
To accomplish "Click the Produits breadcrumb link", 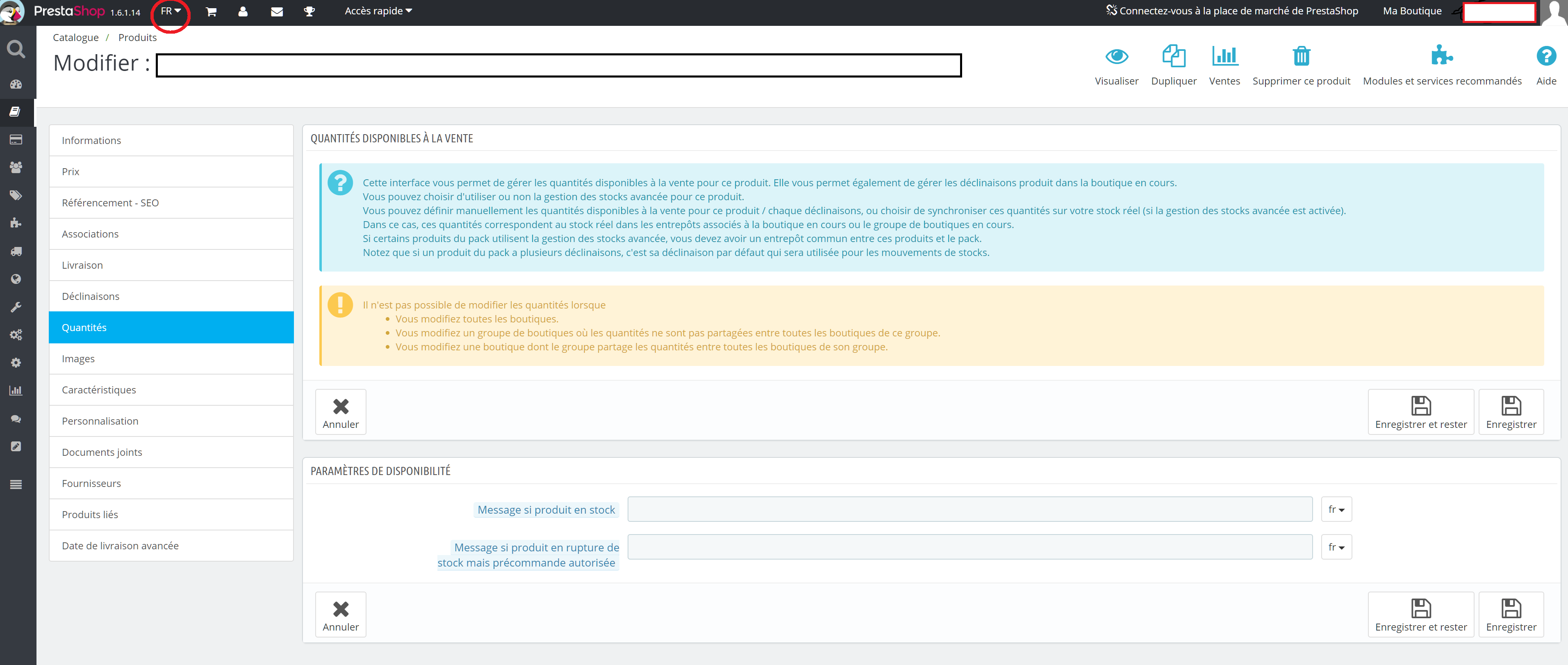I will tap(138, 38).
